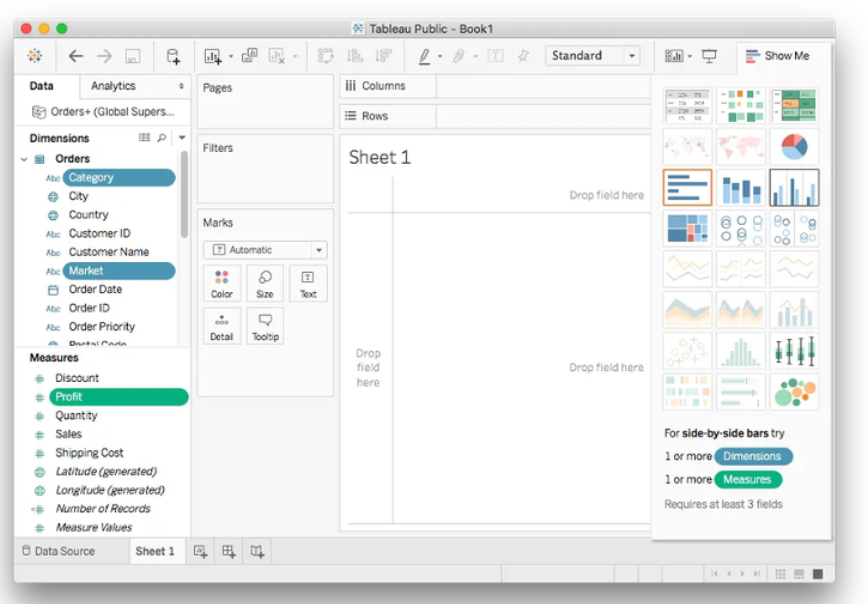The image size is (868, 604).
Task: Click the Duplicate sheet icon
Action: pyautogui.click(x=250, y=55)
